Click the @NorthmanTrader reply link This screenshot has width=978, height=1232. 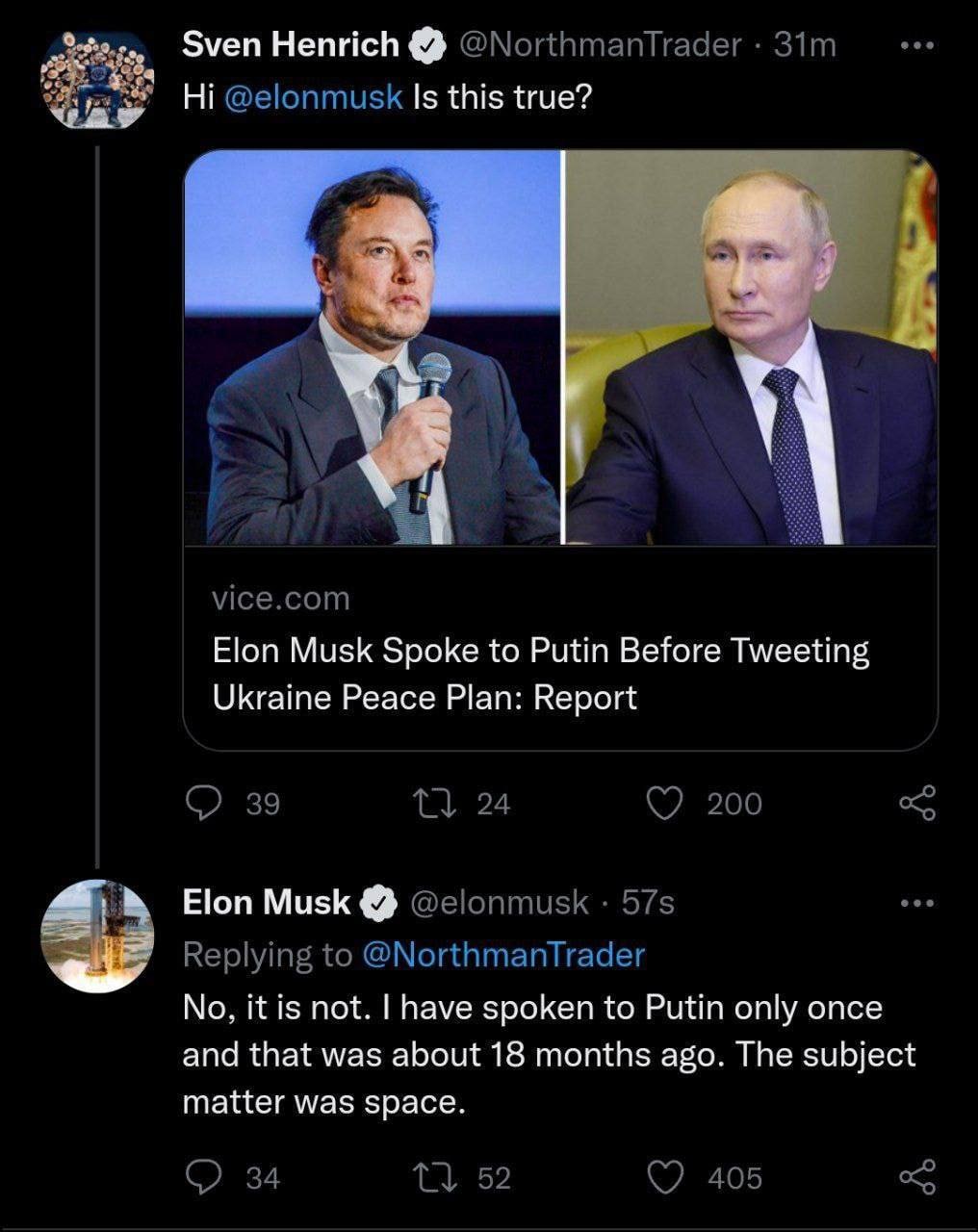point(502,954)
